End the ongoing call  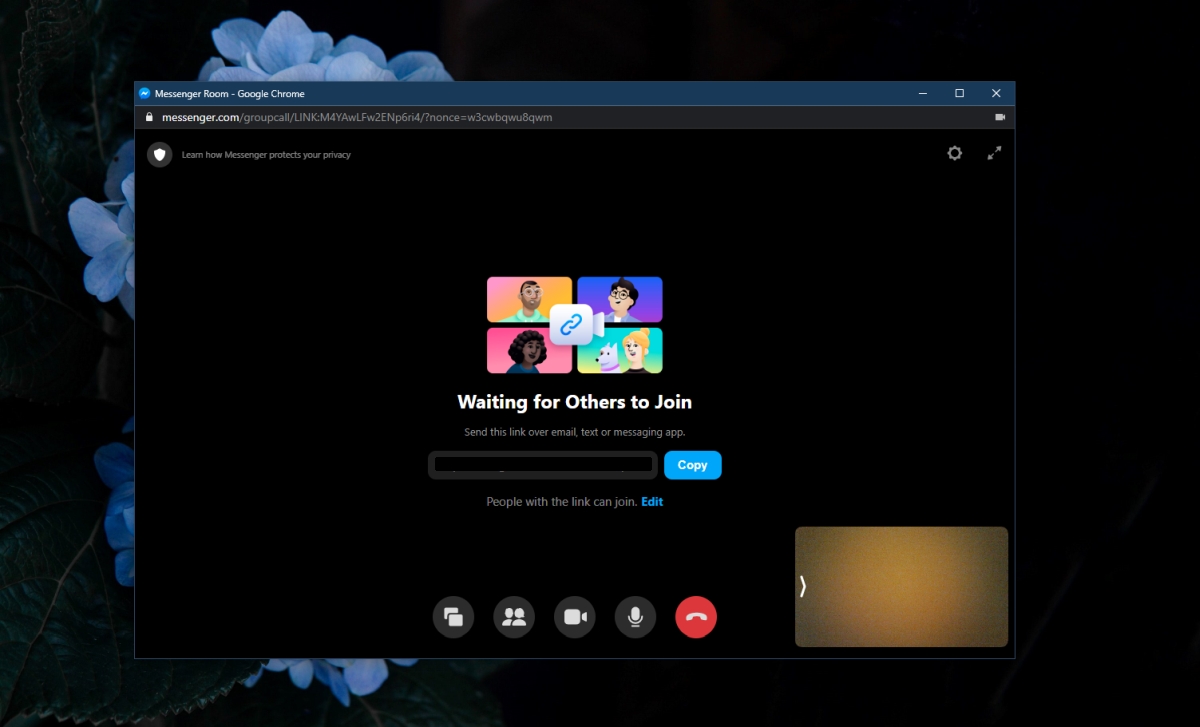696,617
